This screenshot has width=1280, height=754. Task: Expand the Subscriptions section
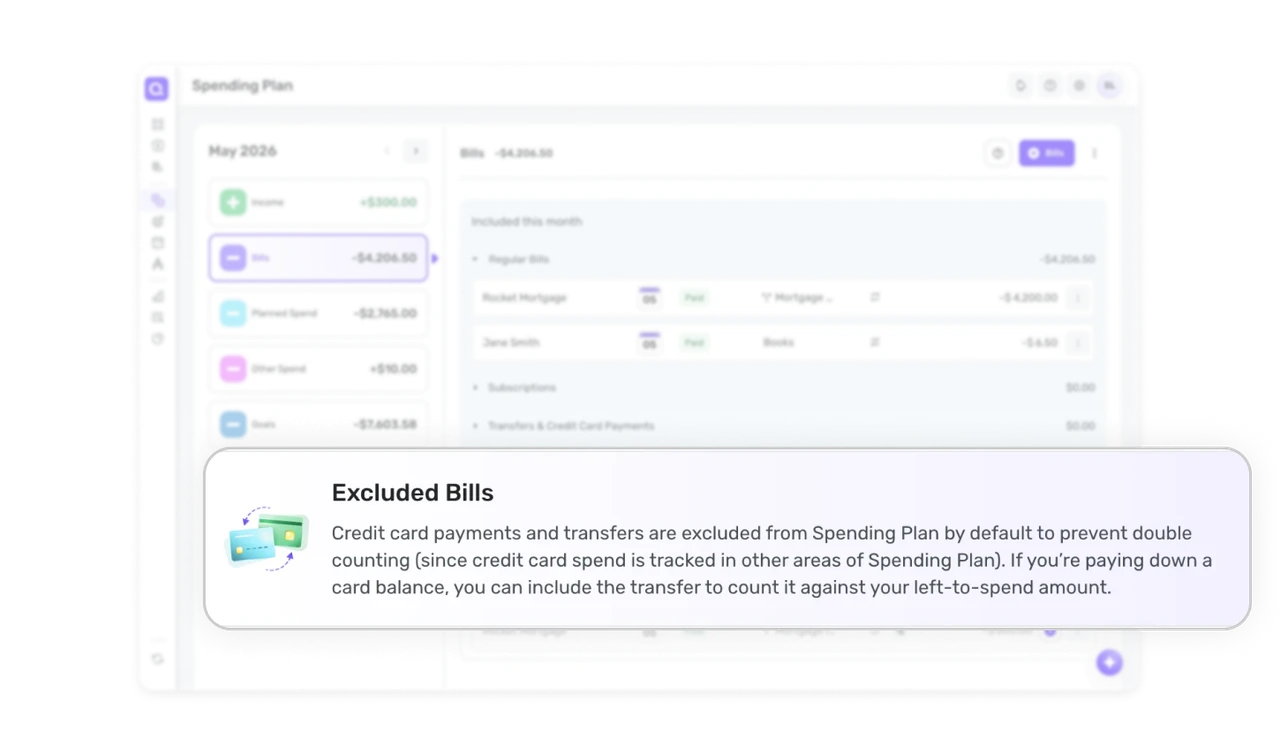tap(476, 387)
